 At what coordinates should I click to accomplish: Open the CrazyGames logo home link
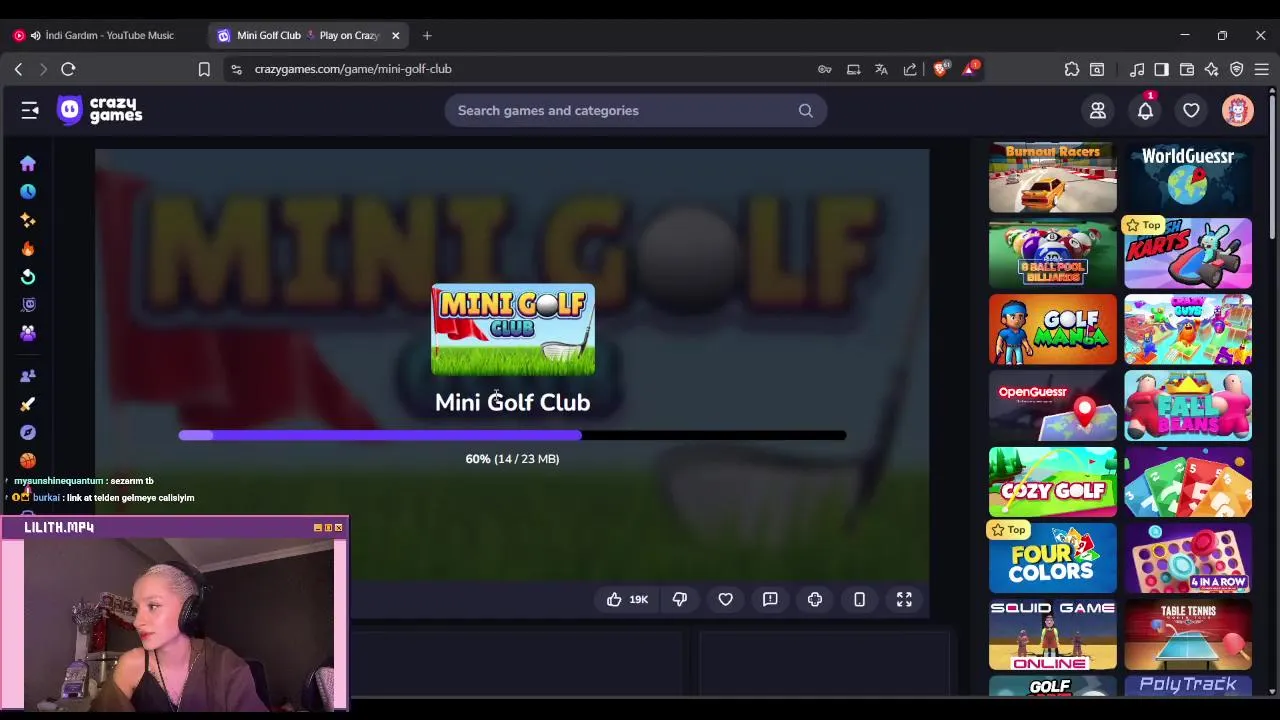(100, 110)
